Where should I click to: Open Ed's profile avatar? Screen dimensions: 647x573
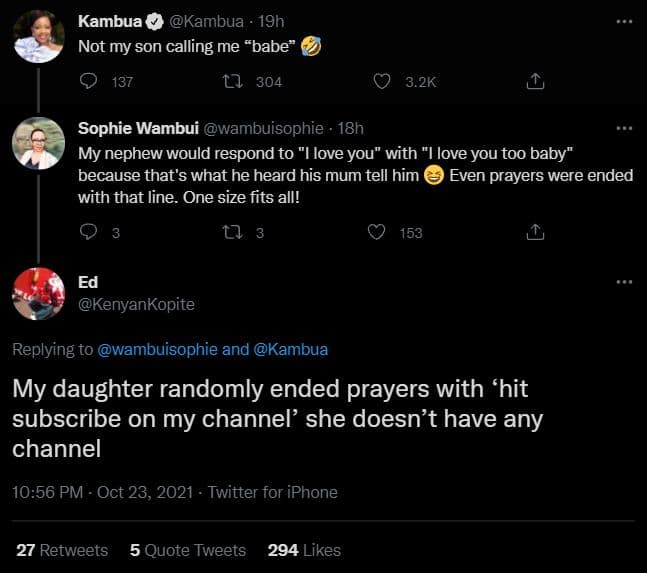click(x=38, y=292)
